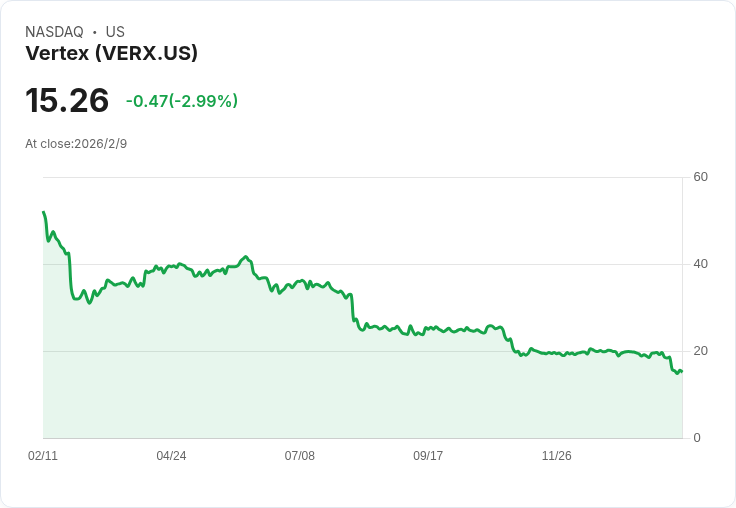Click the chart line's starting peak near 02/11
This screenshot has width=736, height=508.
[x=44, y=212]
